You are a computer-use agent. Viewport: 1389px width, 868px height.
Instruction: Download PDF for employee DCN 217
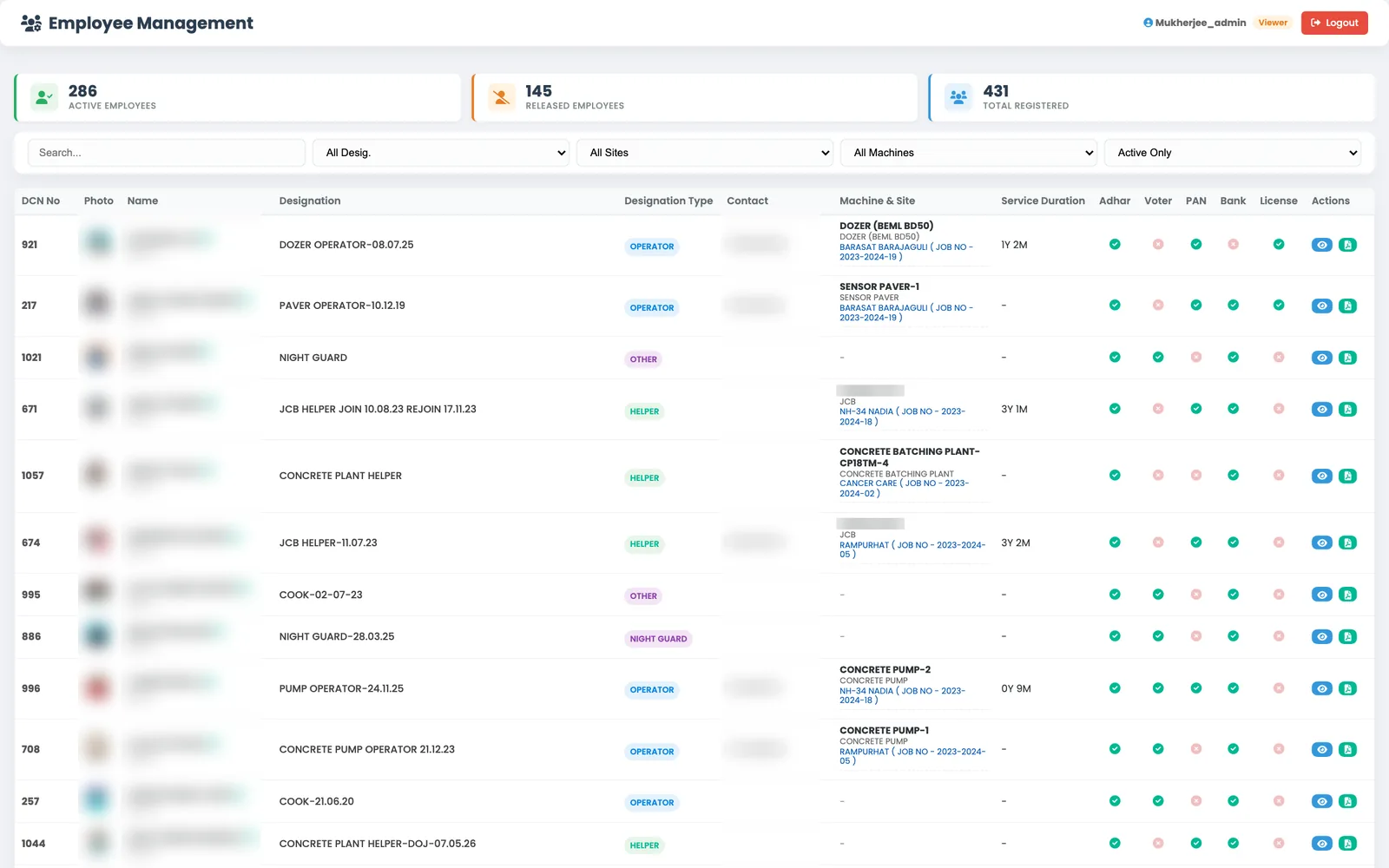[1347, 306]
